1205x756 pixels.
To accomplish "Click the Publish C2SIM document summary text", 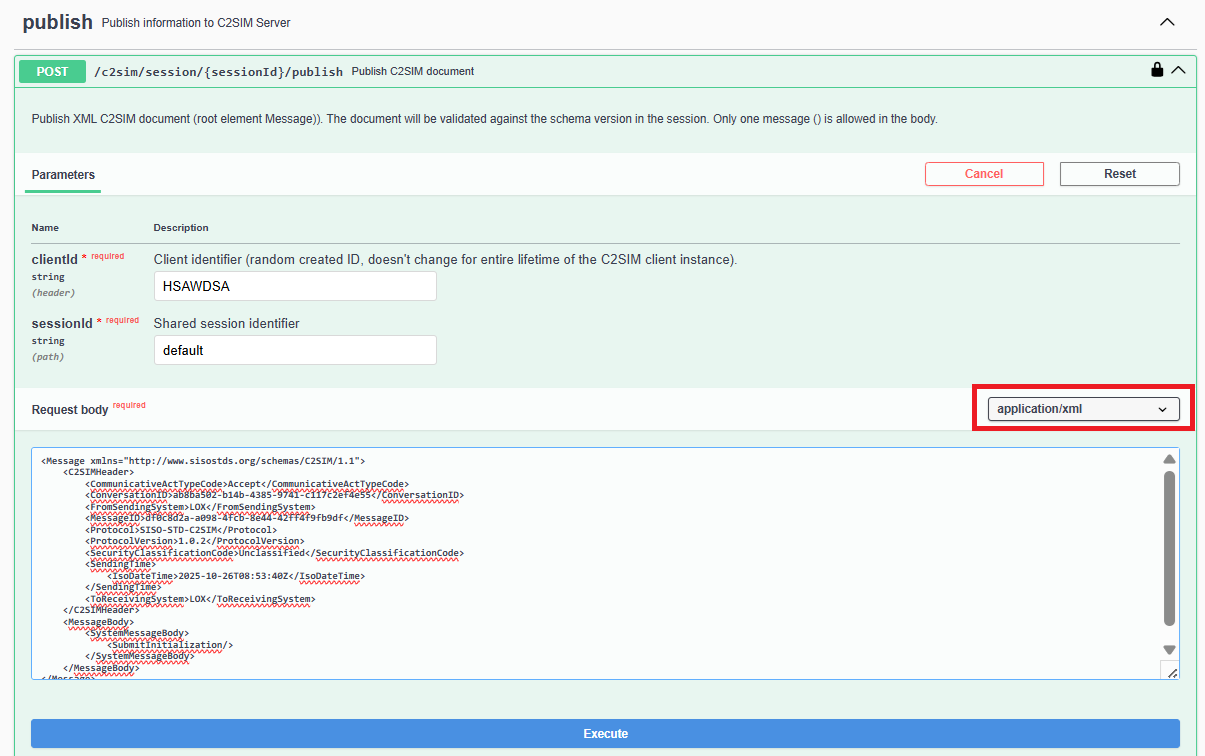I will pos(412,71).
